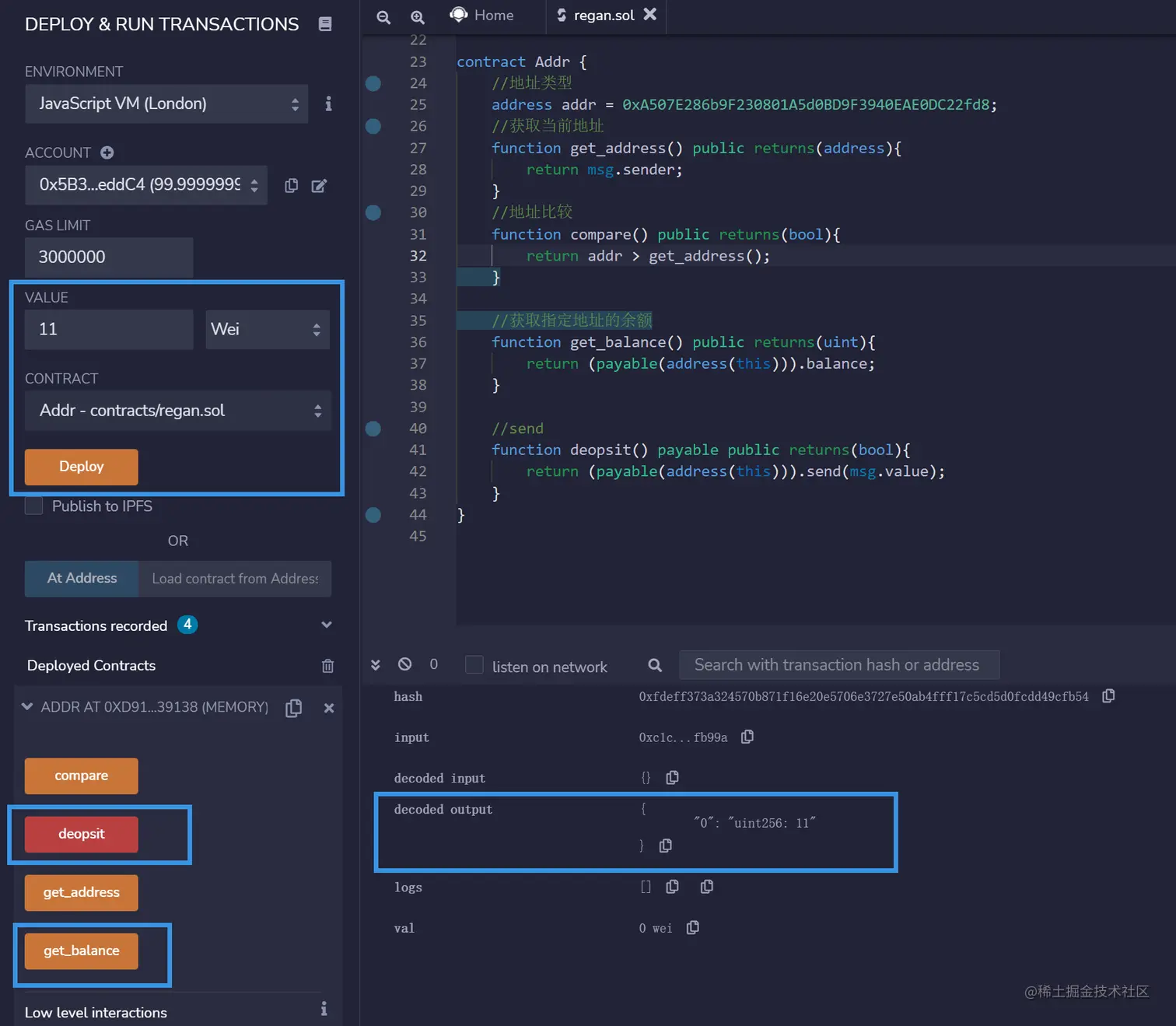The image size is (1176, 1026).
Task: Delete all deployed contracts with trash icon
Action: 327,666
